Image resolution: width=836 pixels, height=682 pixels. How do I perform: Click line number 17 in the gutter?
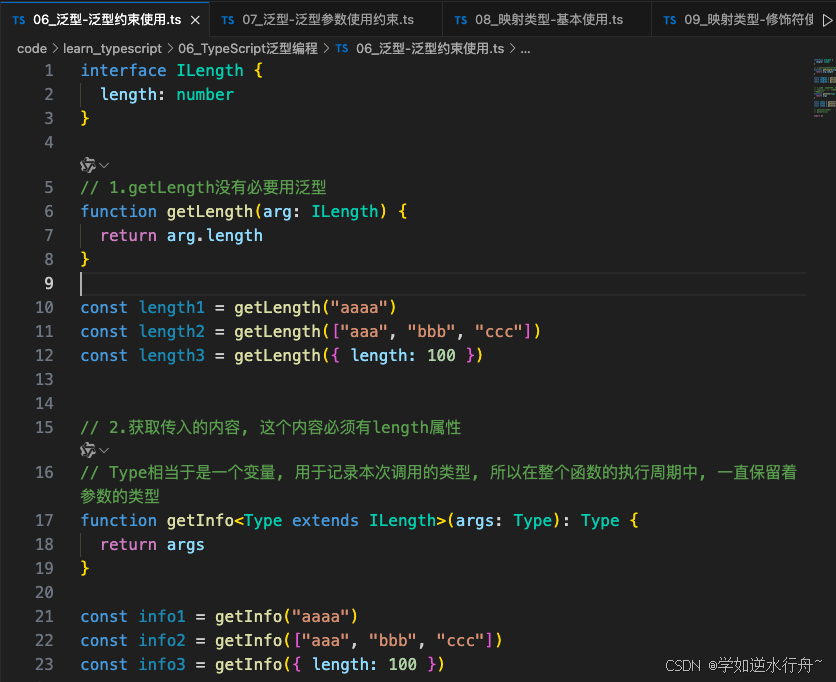point(44,520)
